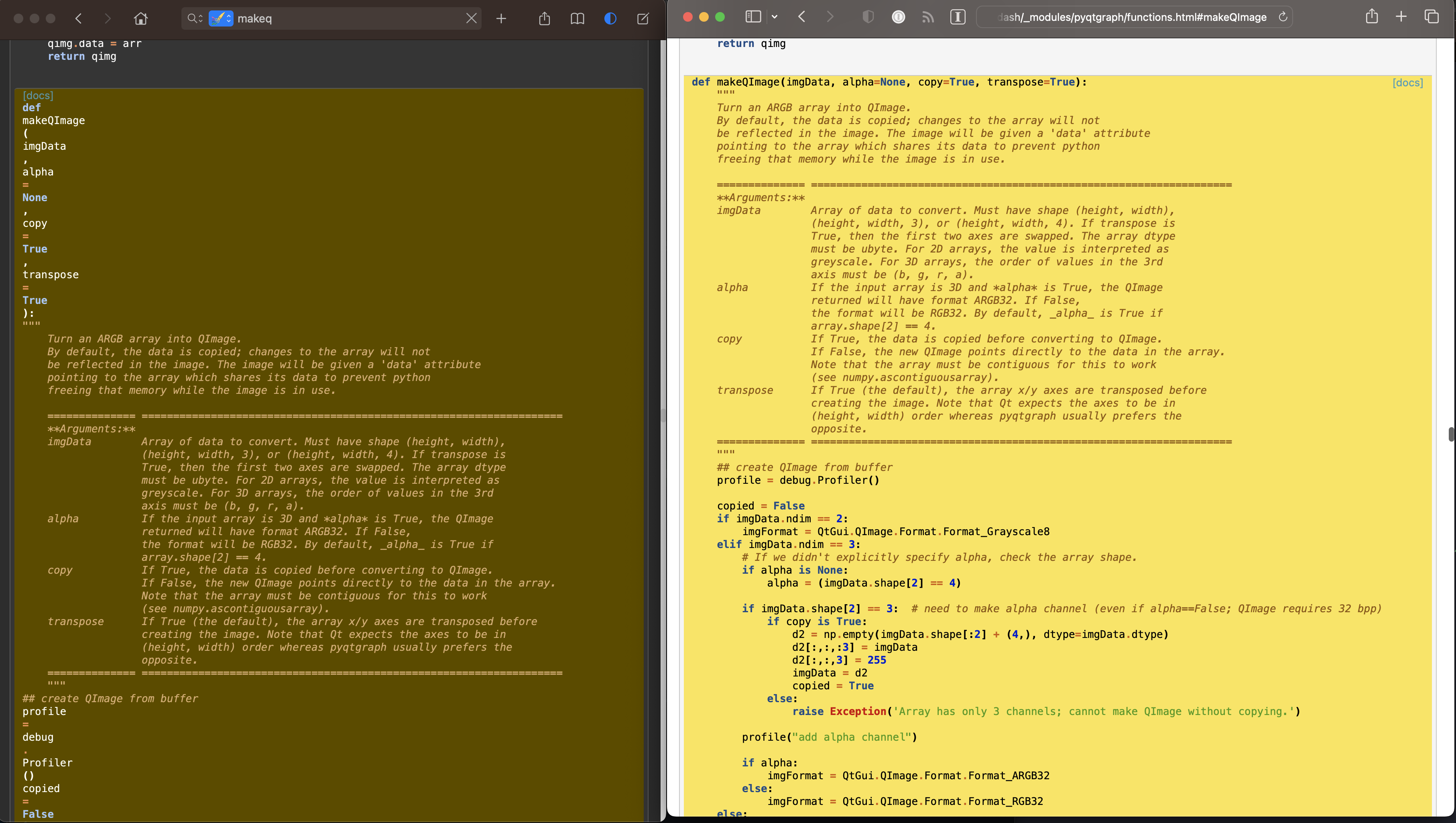Image resolution: width=1456 pixels, height=823 pixels.
Task: Click the RSS feed extension icon
Action: pyautogui.click(x=928, y=17)
